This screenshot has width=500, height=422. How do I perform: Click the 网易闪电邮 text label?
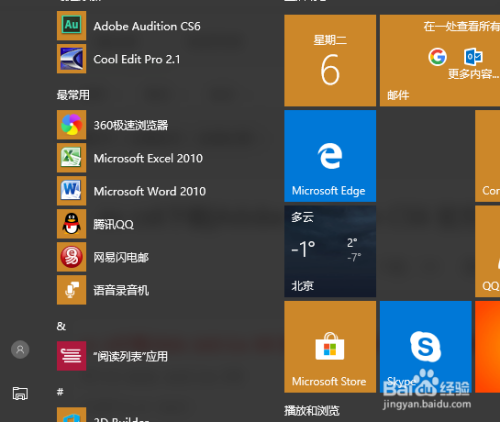click(121, 257)
